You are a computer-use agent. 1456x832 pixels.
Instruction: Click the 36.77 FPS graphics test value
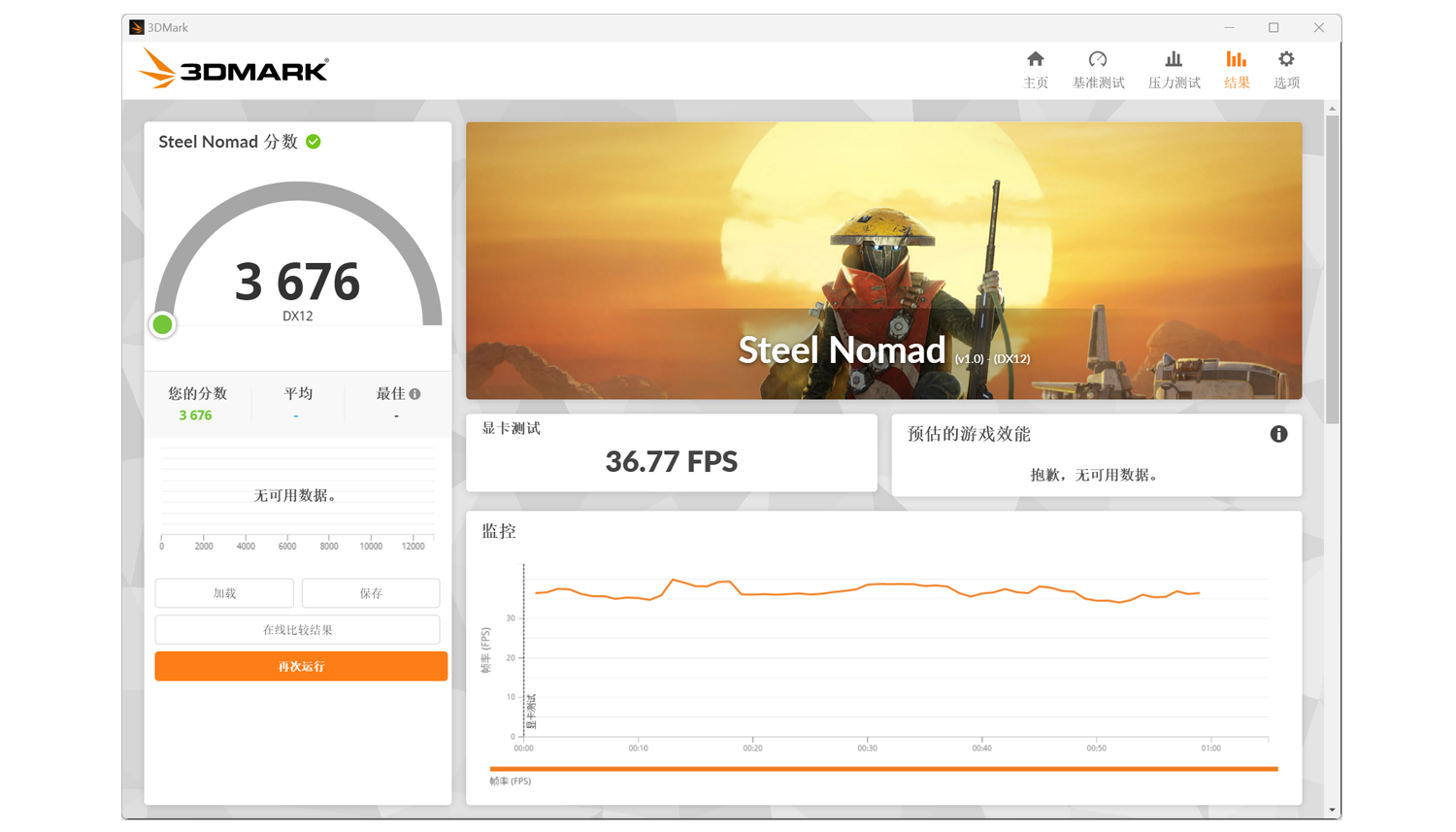click(672, 461)
